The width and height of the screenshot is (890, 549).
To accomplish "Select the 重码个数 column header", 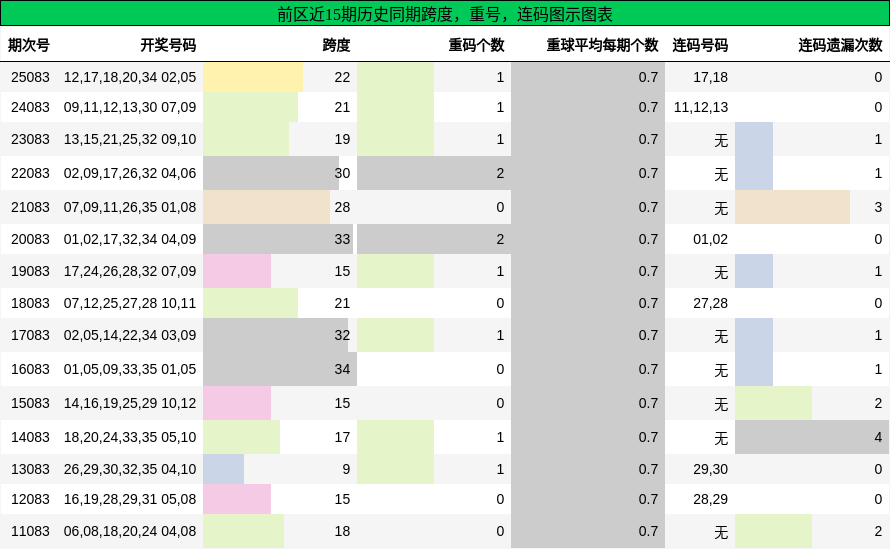I will (x=476, y=45).
